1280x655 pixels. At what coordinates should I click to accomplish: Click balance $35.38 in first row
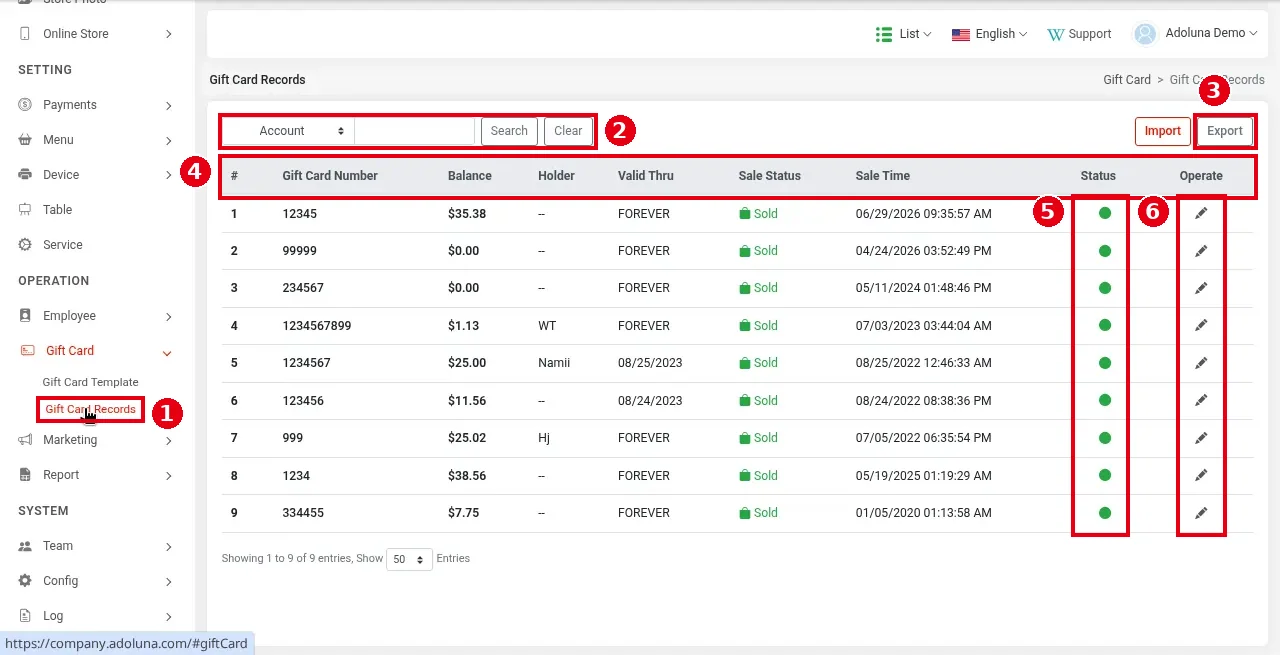pos(467,214)
